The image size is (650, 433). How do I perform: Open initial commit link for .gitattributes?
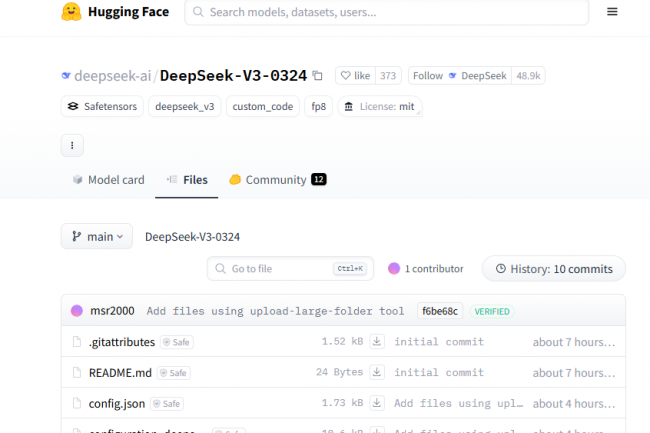pos(439,341)
